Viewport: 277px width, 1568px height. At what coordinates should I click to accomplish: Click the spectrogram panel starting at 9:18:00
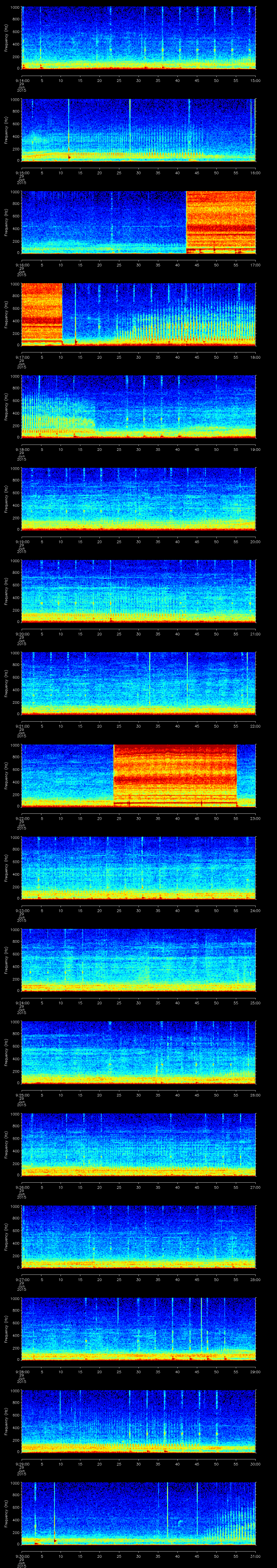138,407
